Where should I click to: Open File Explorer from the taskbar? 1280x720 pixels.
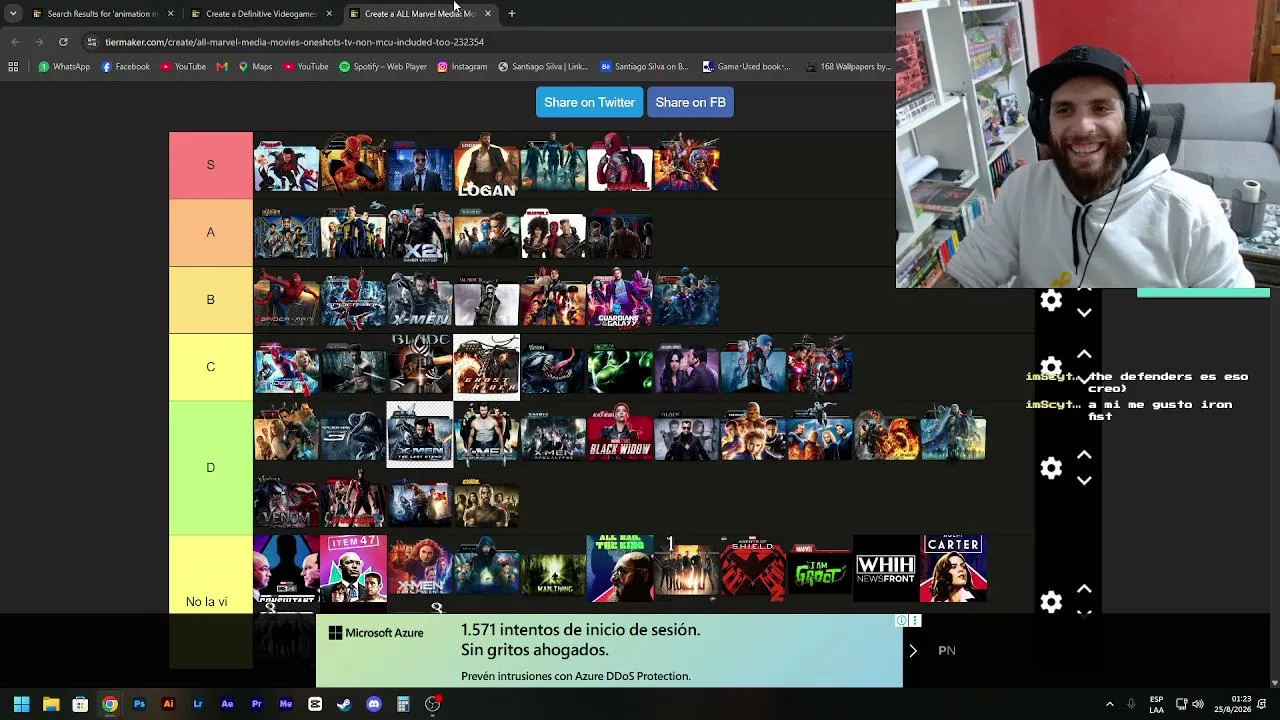point(51,704)
